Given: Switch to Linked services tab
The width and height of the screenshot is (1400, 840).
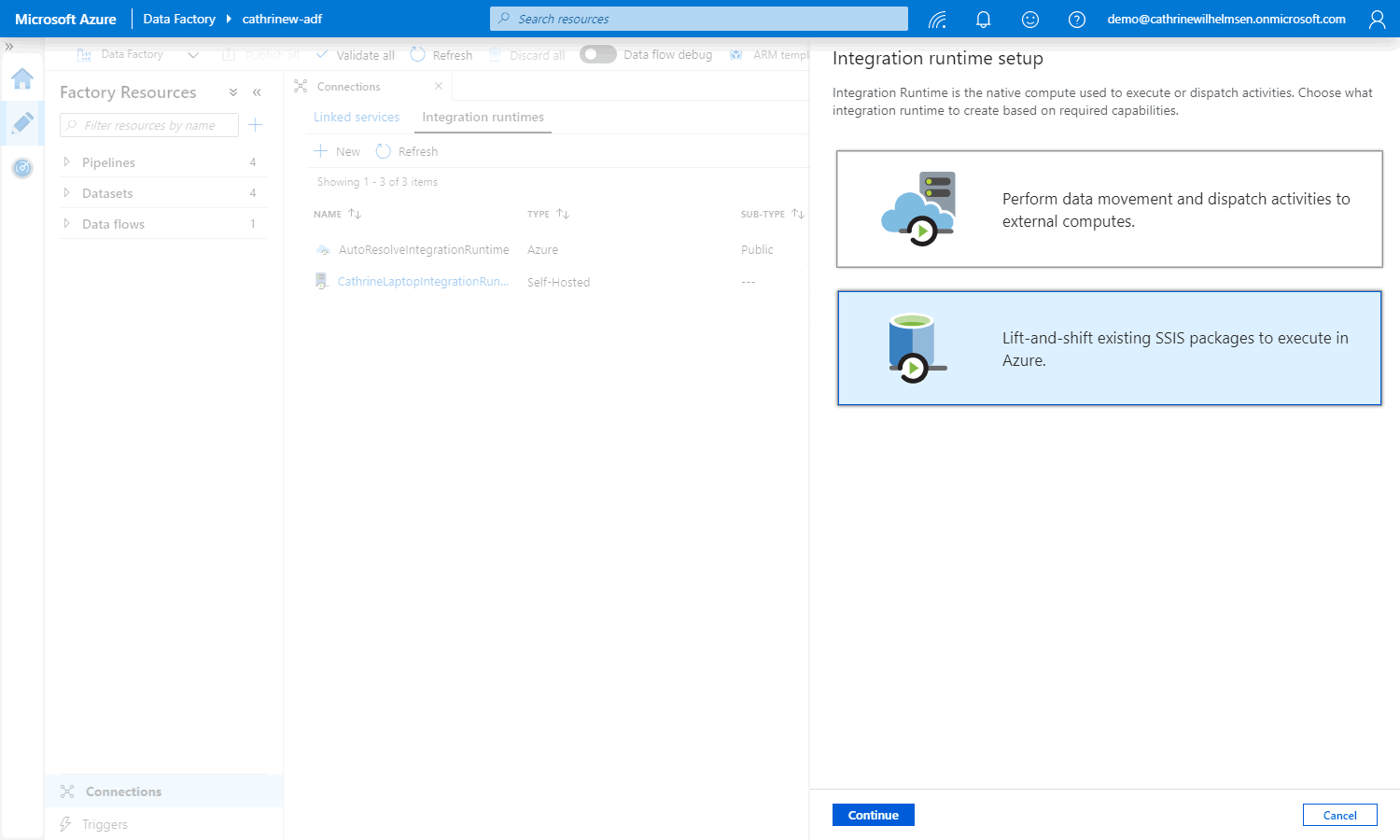Looking at the screenshot, I should point(357,118).
